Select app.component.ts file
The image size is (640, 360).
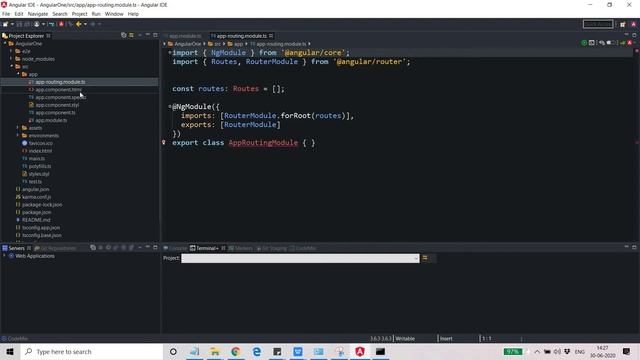pyautogui.click(x=55, y=113)
